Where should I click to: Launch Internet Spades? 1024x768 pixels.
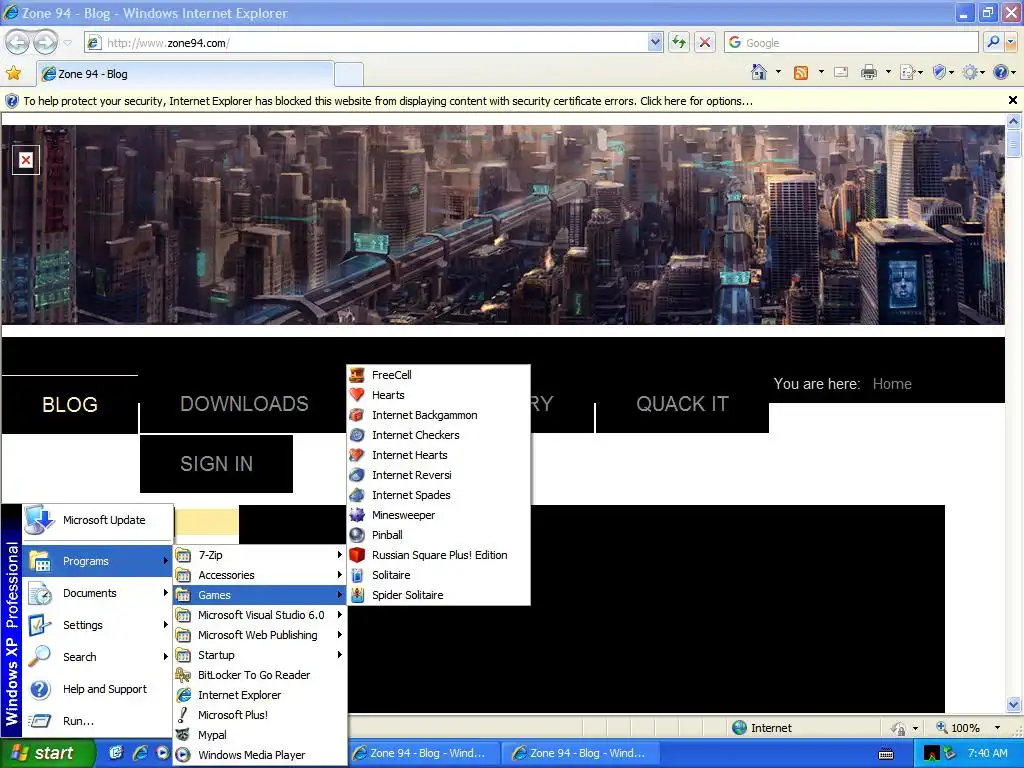438,495
